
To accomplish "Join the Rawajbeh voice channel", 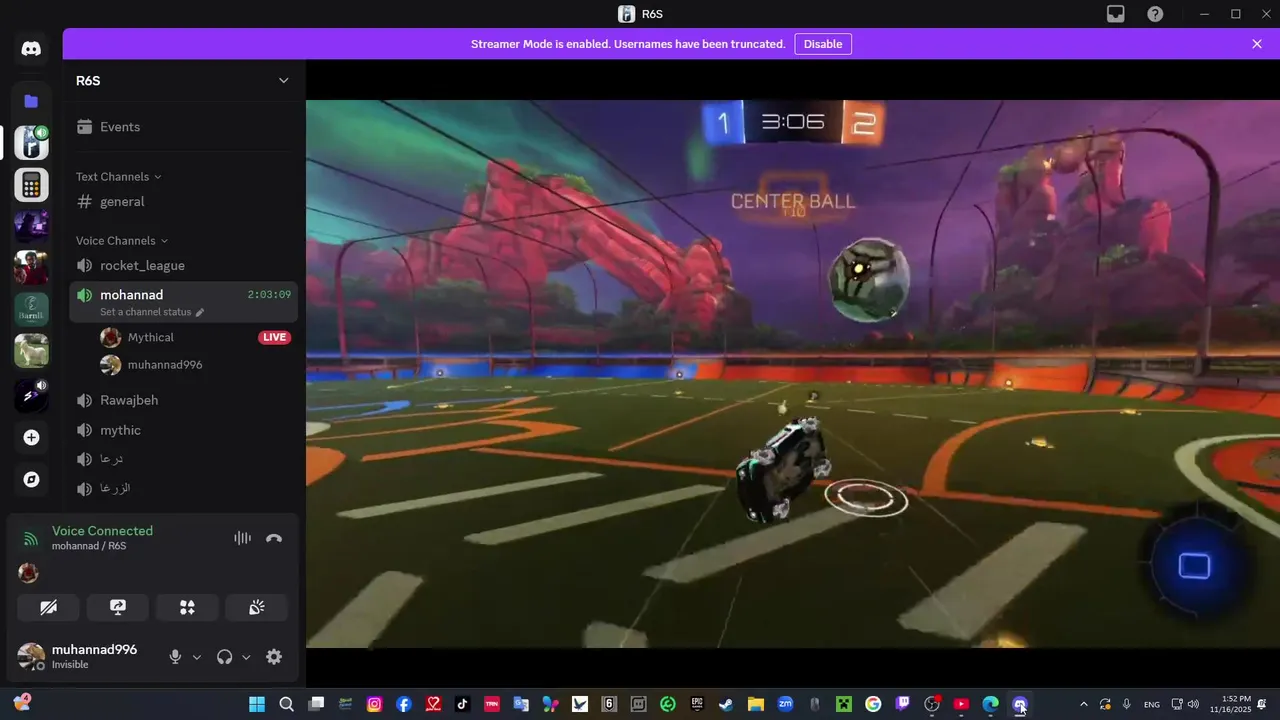I will [x=184, y=400].
